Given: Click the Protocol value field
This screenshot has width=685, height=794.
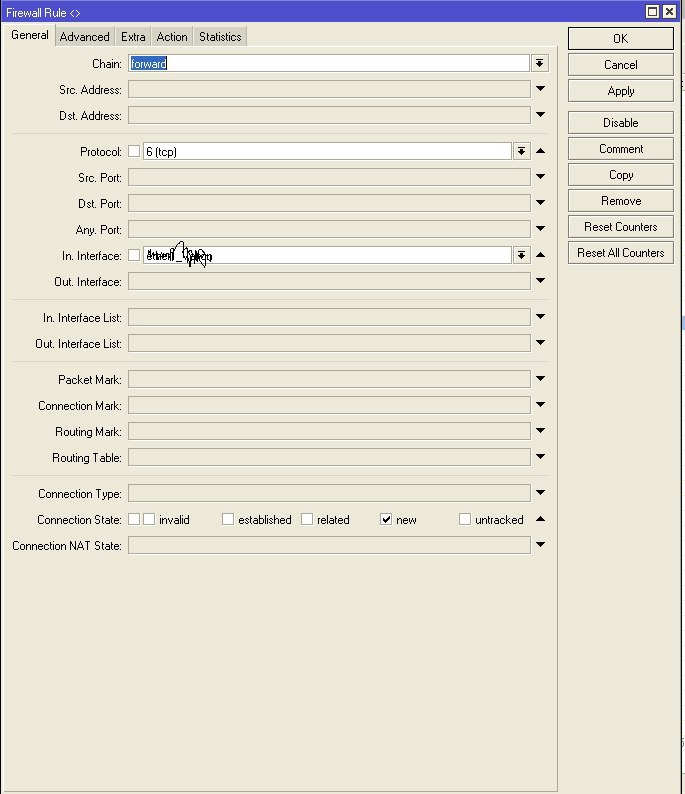Looking at the screenshot, I should tap(327, 151).
